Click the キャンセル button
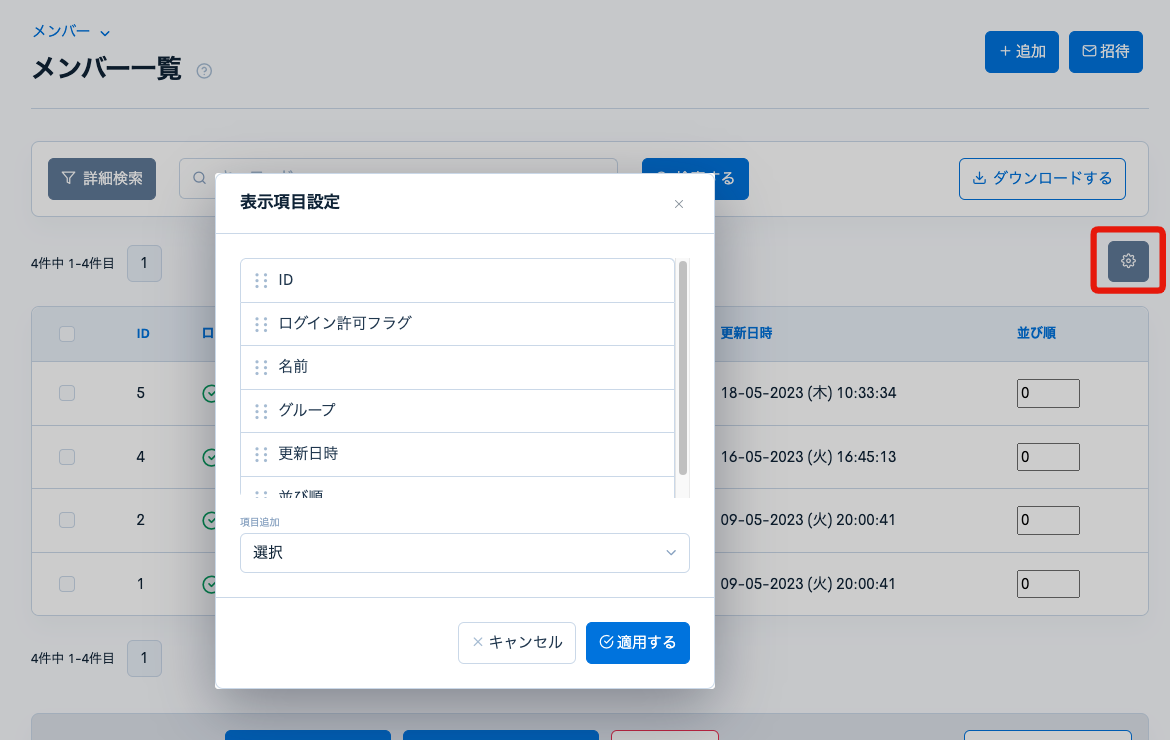 coord(516,642)
